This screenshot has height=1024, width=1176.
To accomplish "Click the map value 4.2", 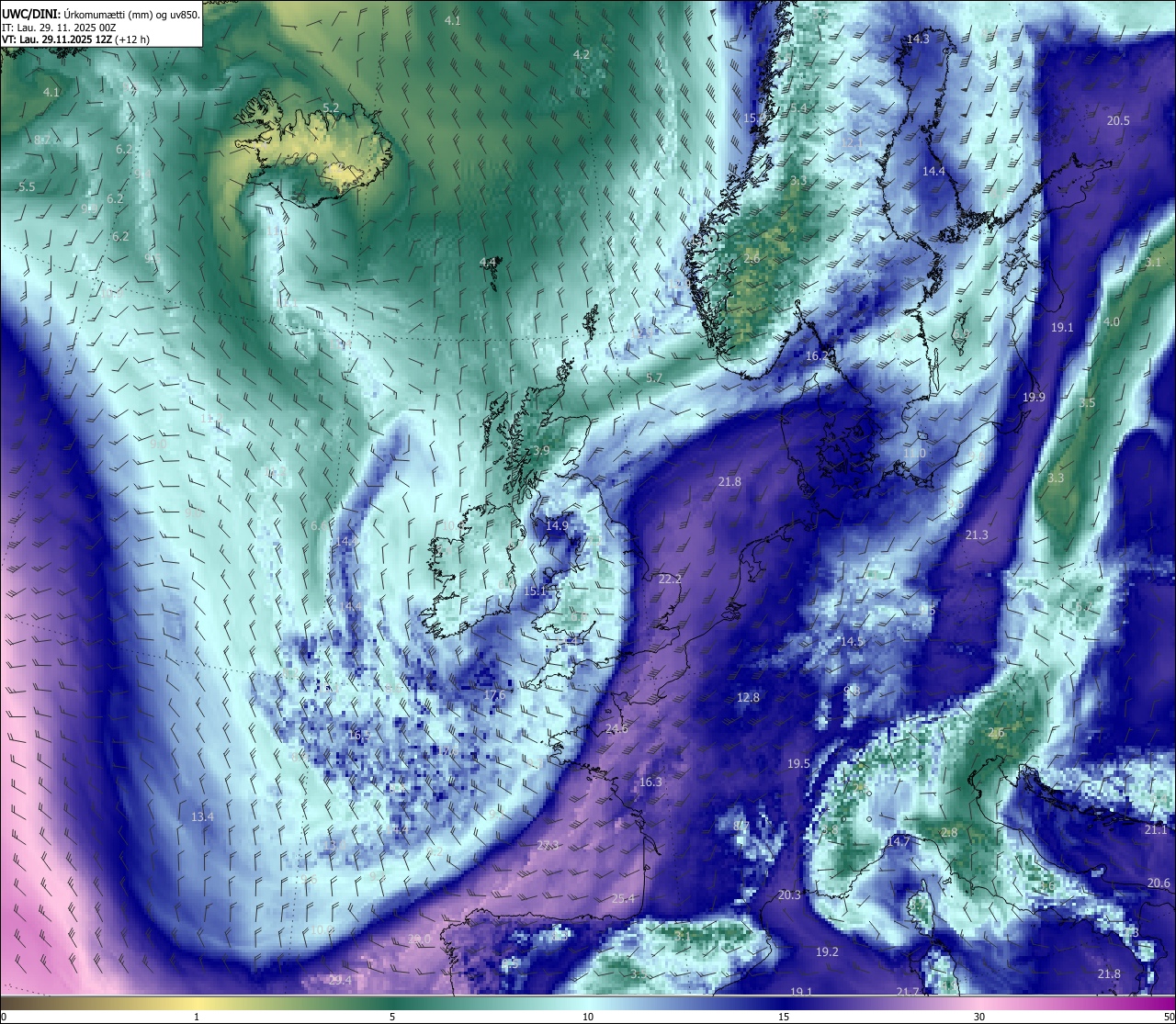I will pos(582,54).
